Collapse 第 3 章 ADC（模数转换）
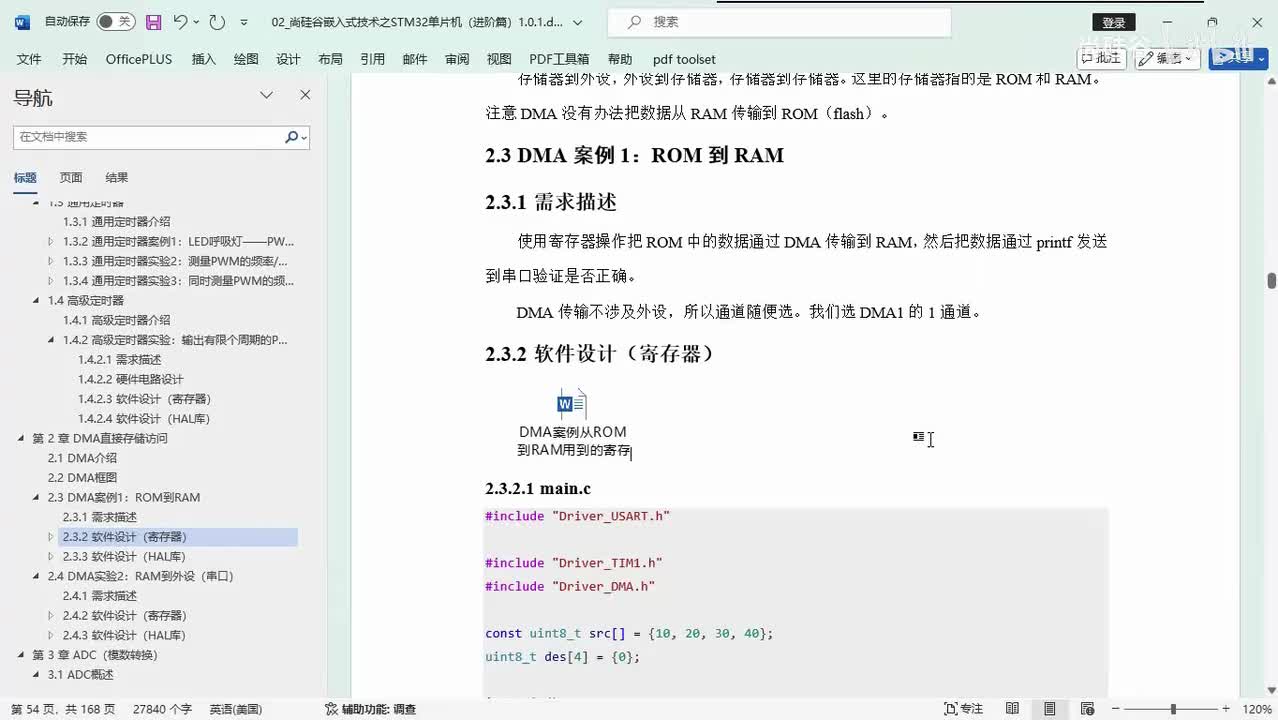Screen dimensions: 1278x720 pyautogui.click(x=21, y=655)
